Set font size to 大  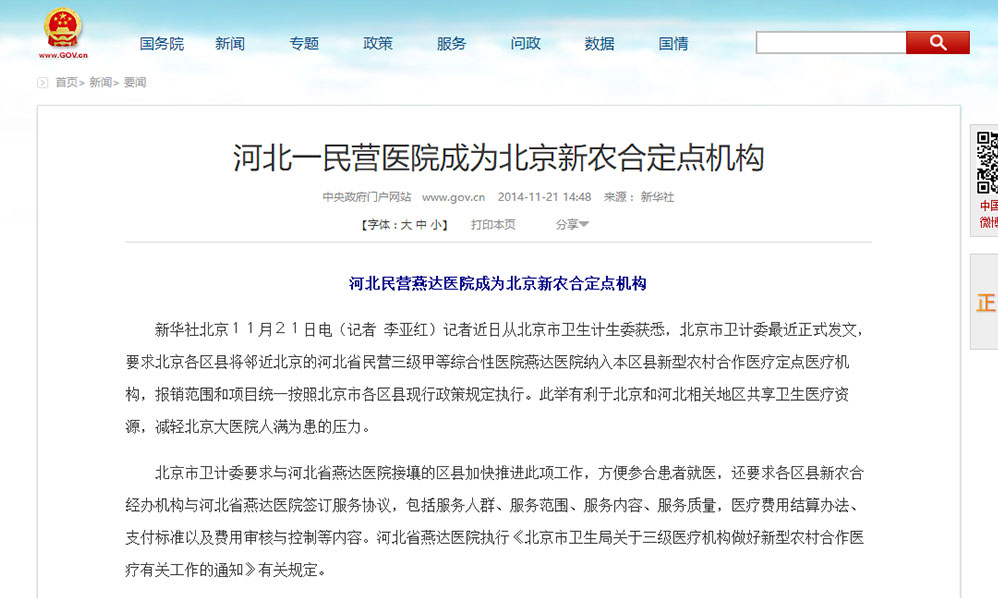pyautogui.click(x=406, y=225)
